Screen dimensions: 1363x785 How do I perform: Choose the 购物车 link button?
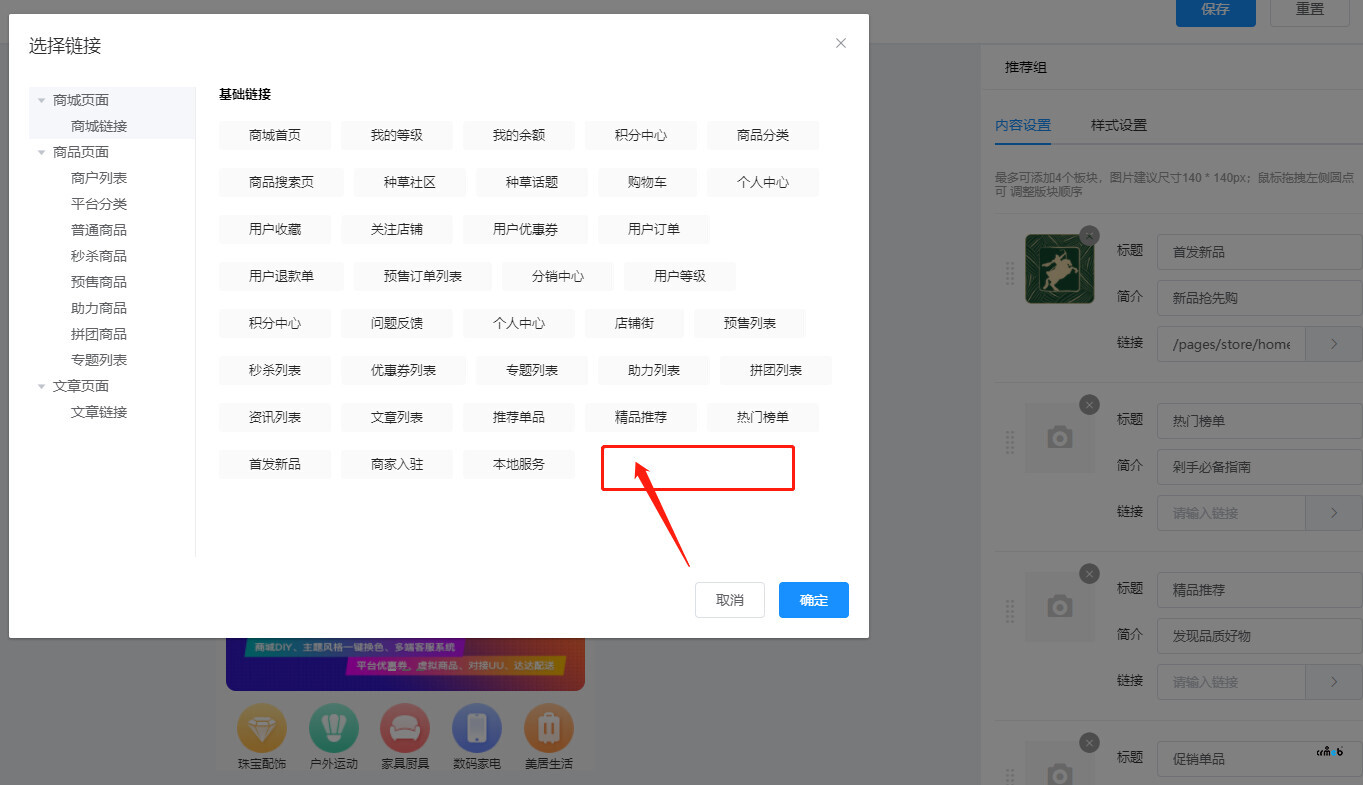click(x=647, y=182)
